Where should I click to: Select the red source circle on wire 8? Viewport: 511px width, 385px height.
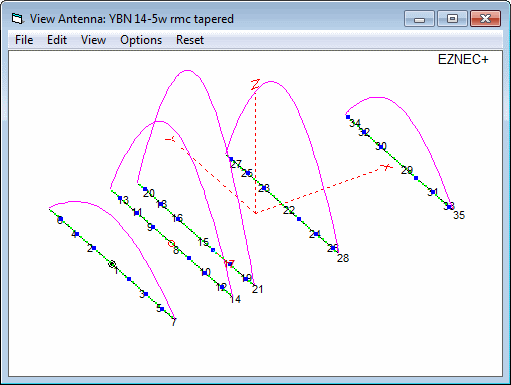pyautogui.click(x=171, y=244)
